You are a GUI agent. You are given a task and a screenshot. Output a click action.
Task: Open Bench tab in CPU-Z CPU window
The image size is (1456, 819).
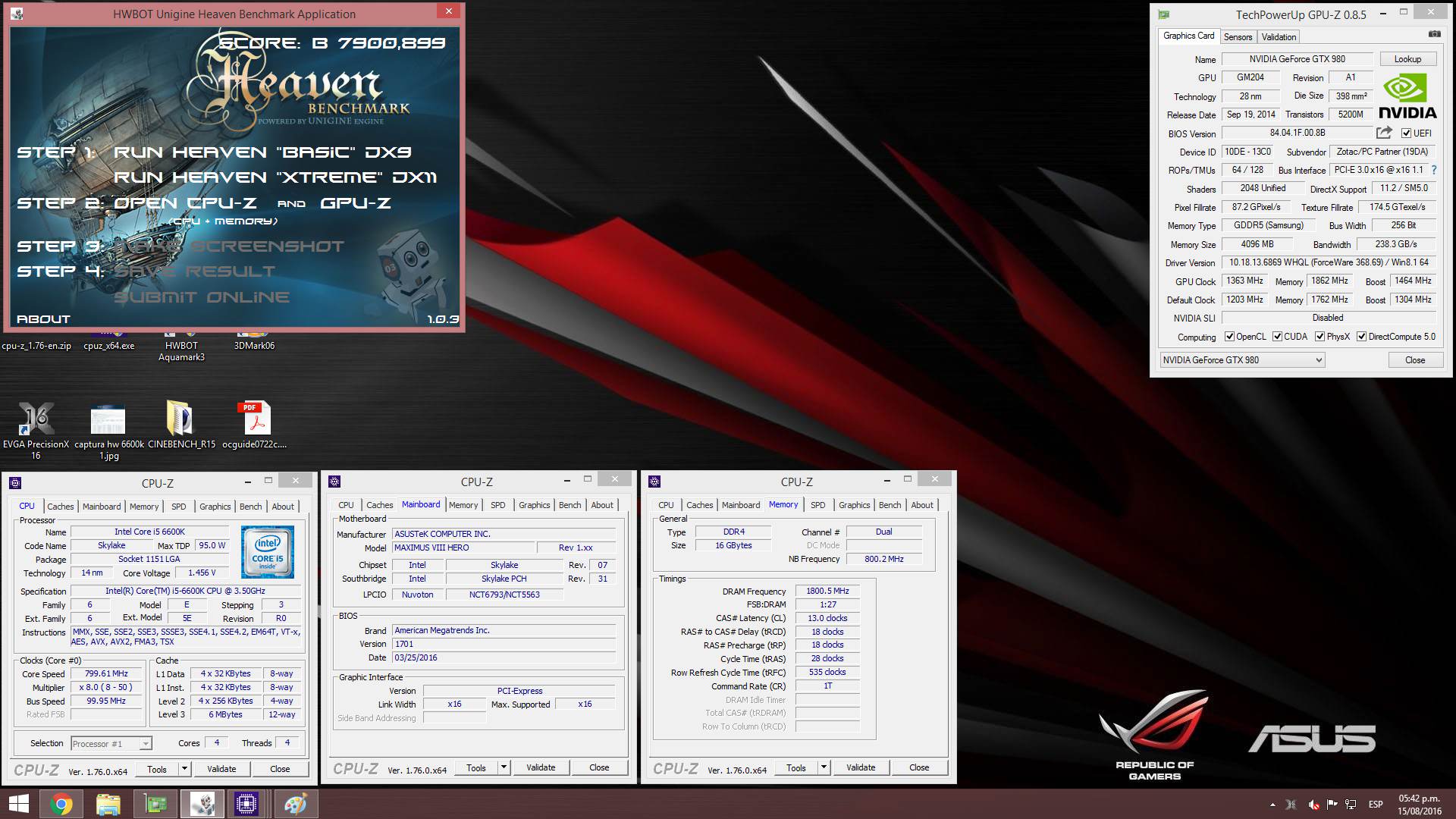click(x=250, y=507)
